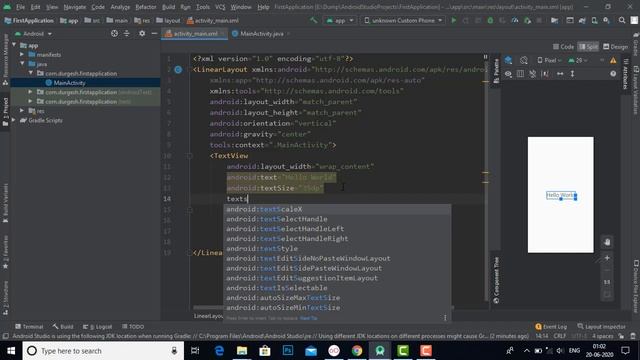Open Android Studio from the Windows taskbar
The width and height of the screenshot is (640, 360).
380,351
